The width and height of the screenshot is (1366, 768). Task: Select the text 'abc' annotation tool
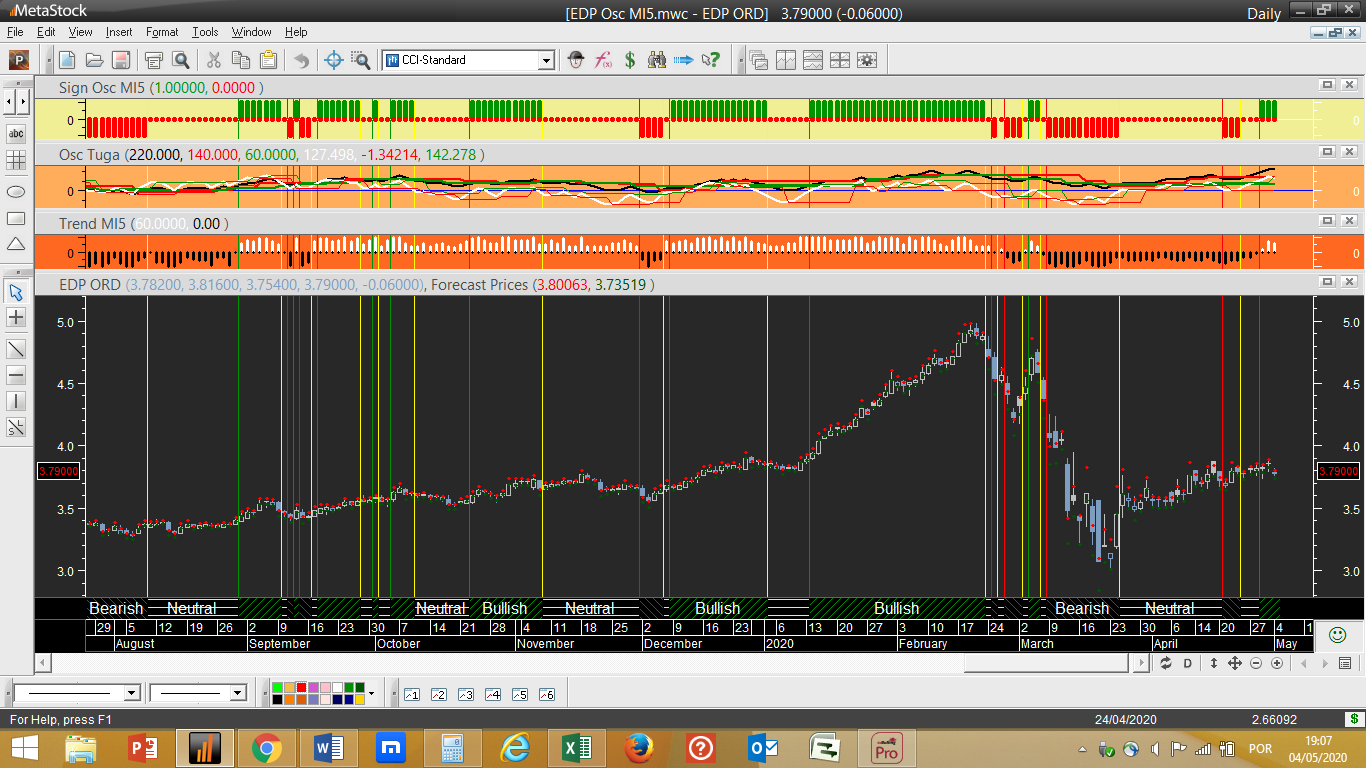point(16,134)
